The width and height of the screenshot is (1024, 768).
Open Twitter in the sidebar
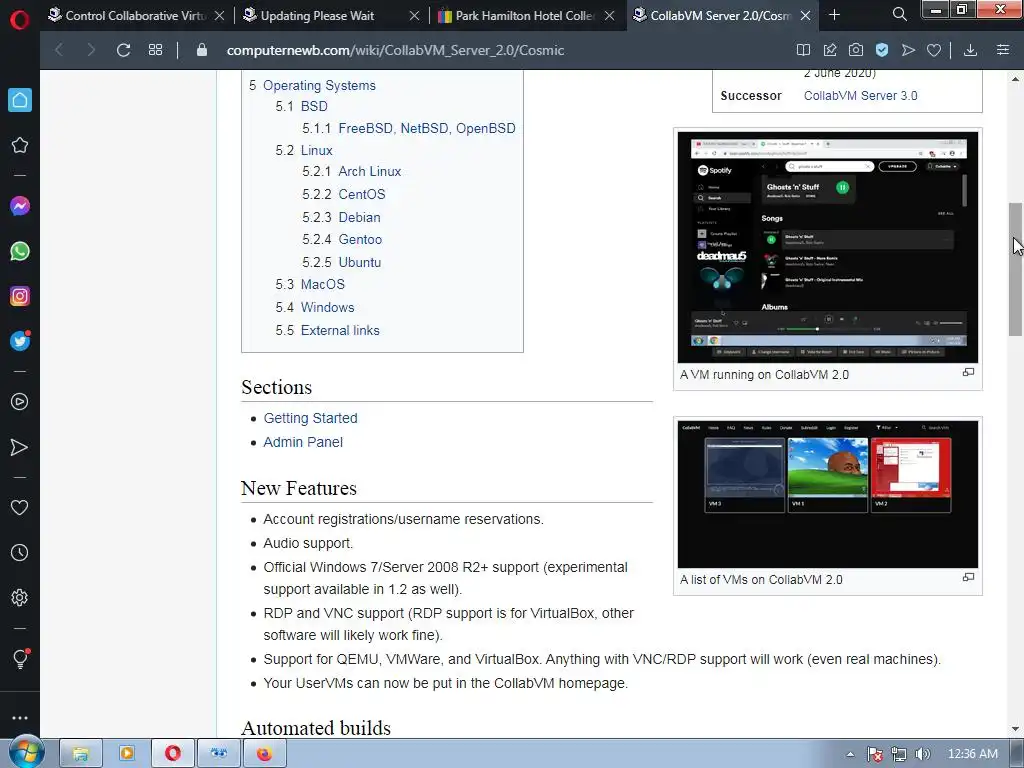pyautogui.click(x=20, y=341)
